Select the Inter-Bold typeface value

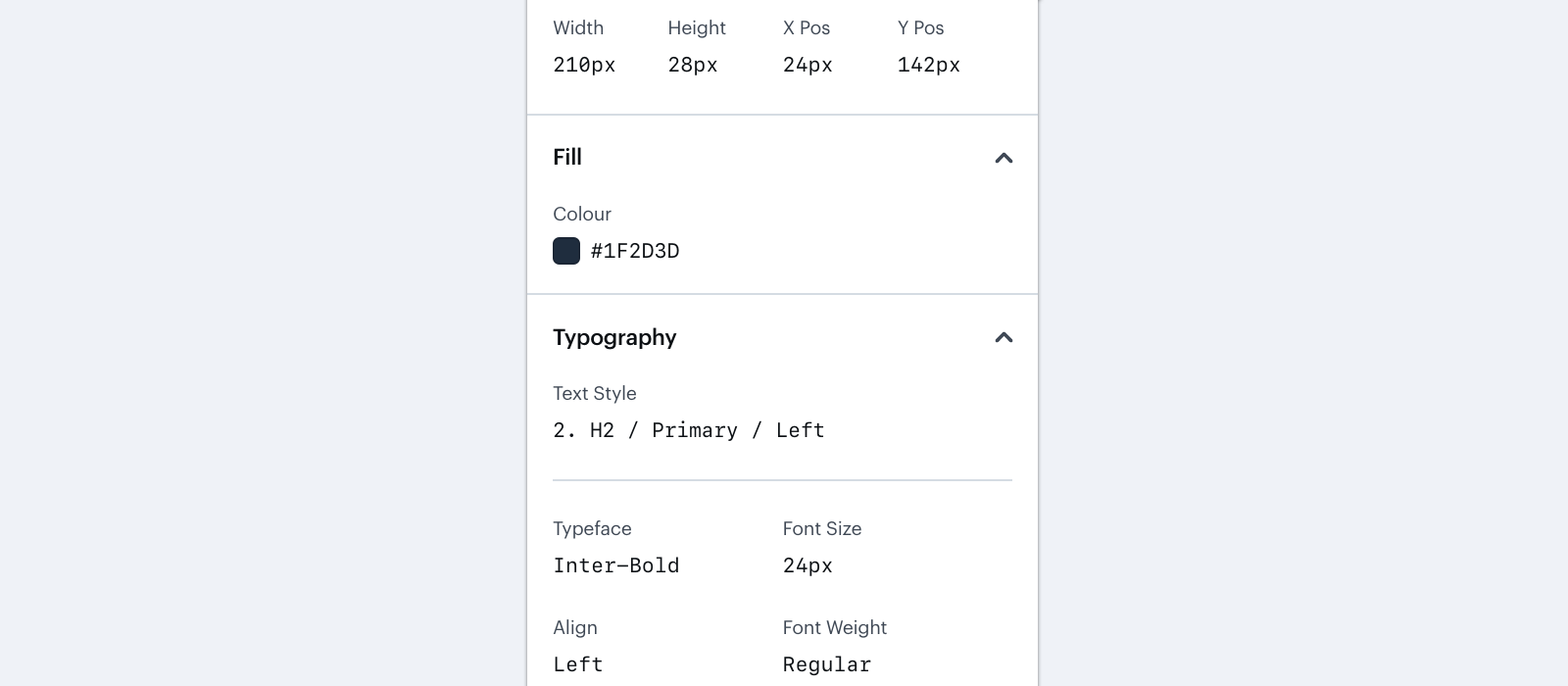616,565
